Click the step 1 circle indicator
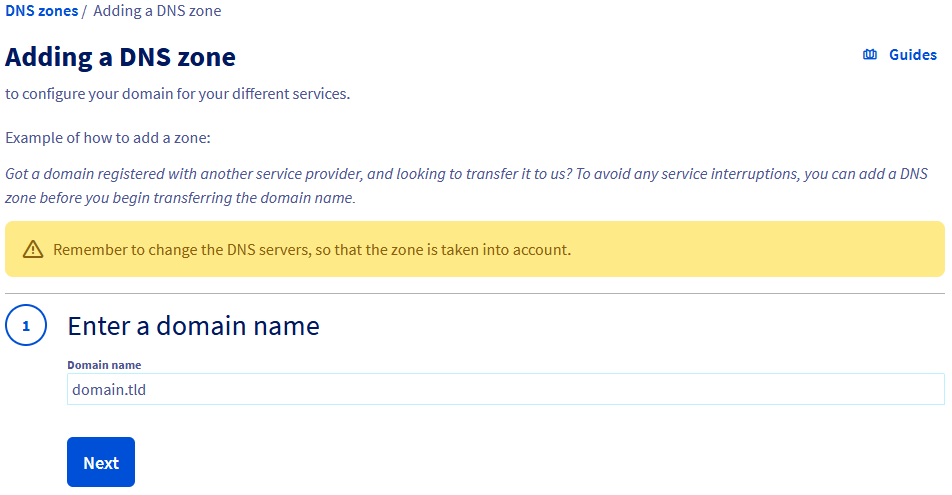Screen dimensions: 952x495 pyautogui.click(x=26, y=325)
